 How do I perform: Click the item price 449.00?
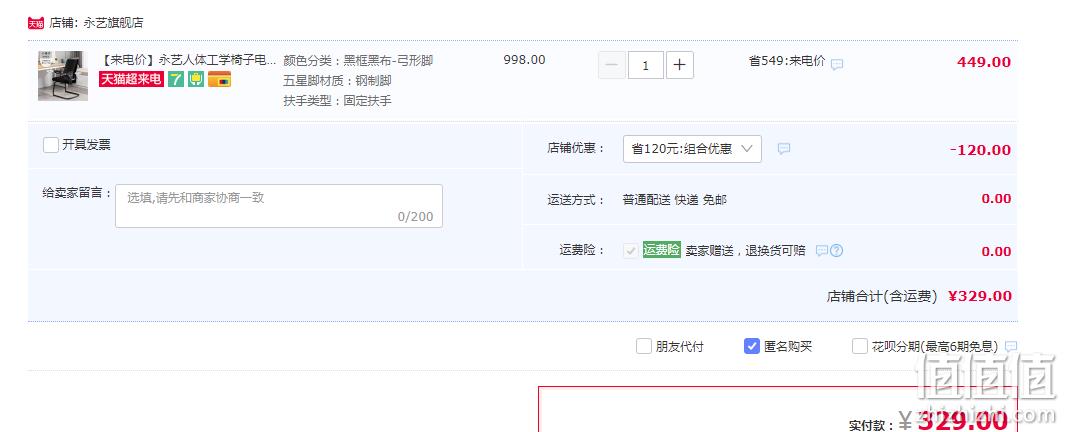pos(984,62)
